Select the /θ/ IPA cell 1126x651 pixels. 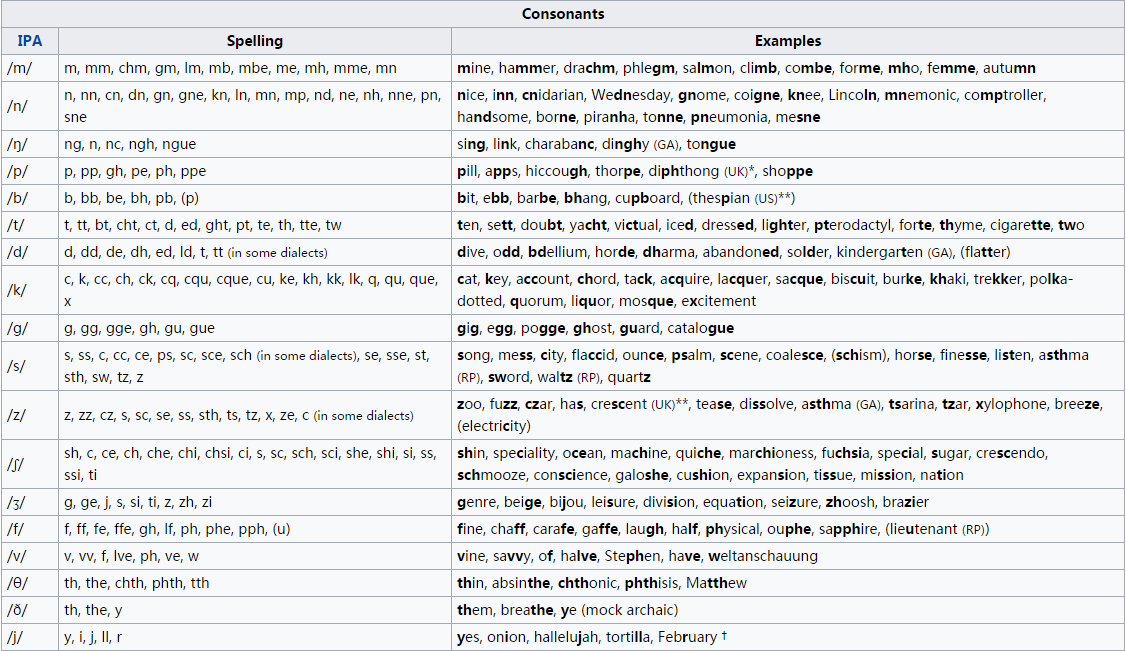tap(29, 583)
